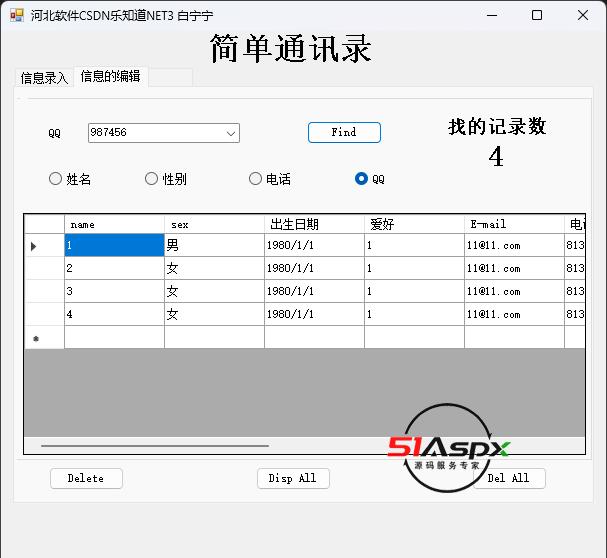Image resolution: width=607 pixels, height=558 pixels.
Task: Open the 信息的编辑 tab
Action: [x=111, y=76]
